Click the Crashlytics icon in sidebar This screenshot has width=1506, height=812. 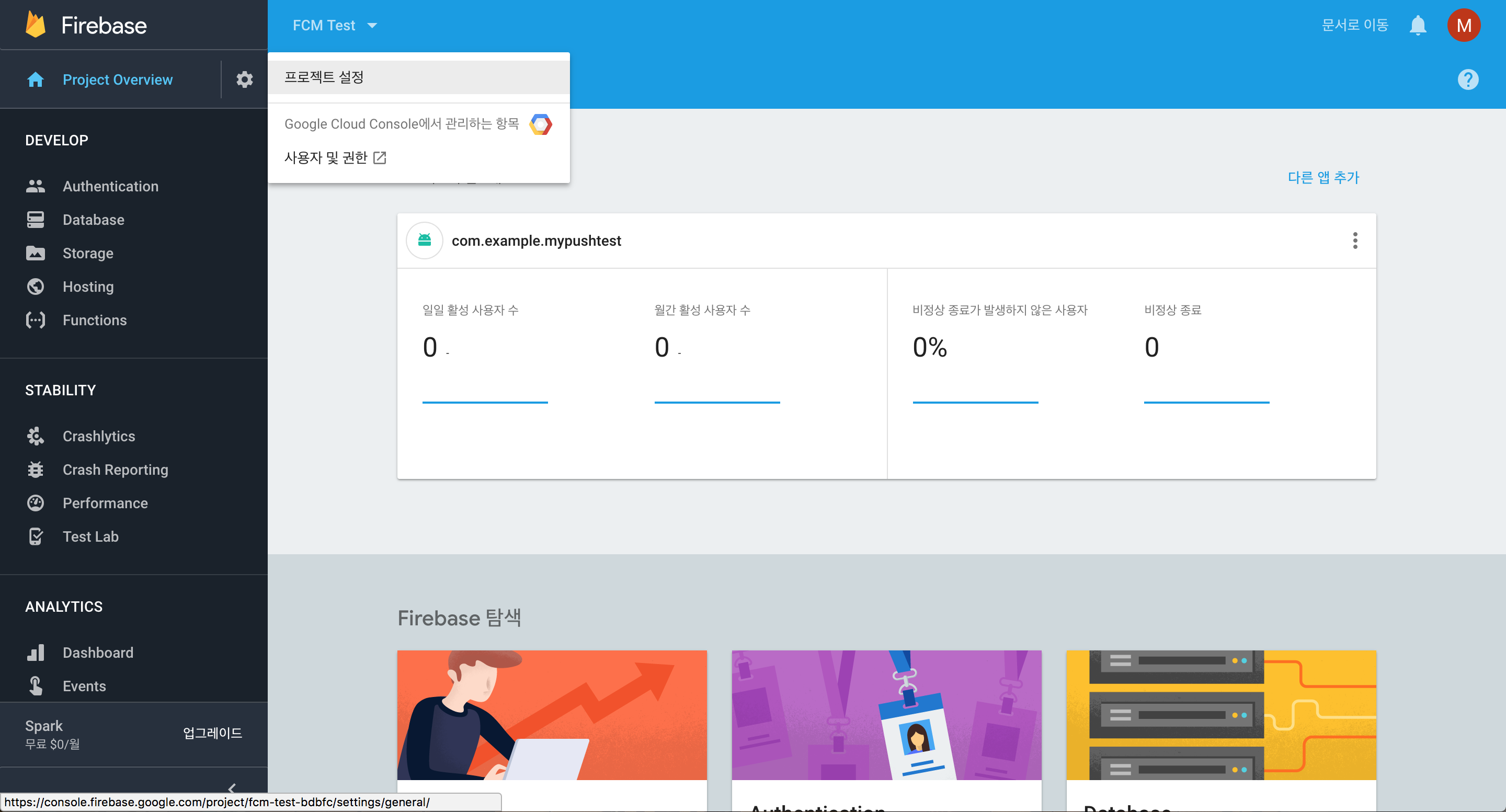(x=36, y=436)
